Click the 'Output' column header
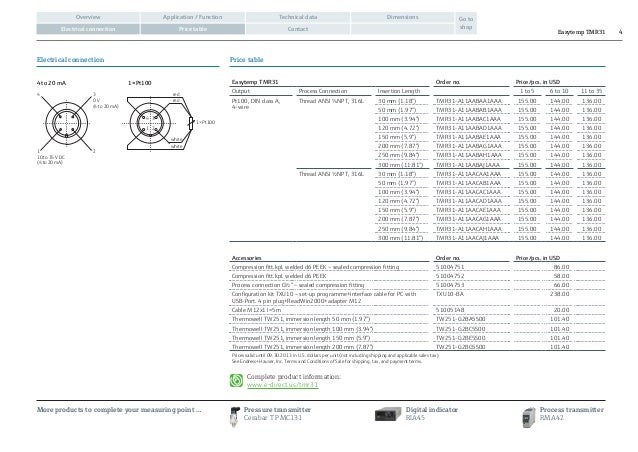This screenshot has height=452, width=638. point(240,91)
